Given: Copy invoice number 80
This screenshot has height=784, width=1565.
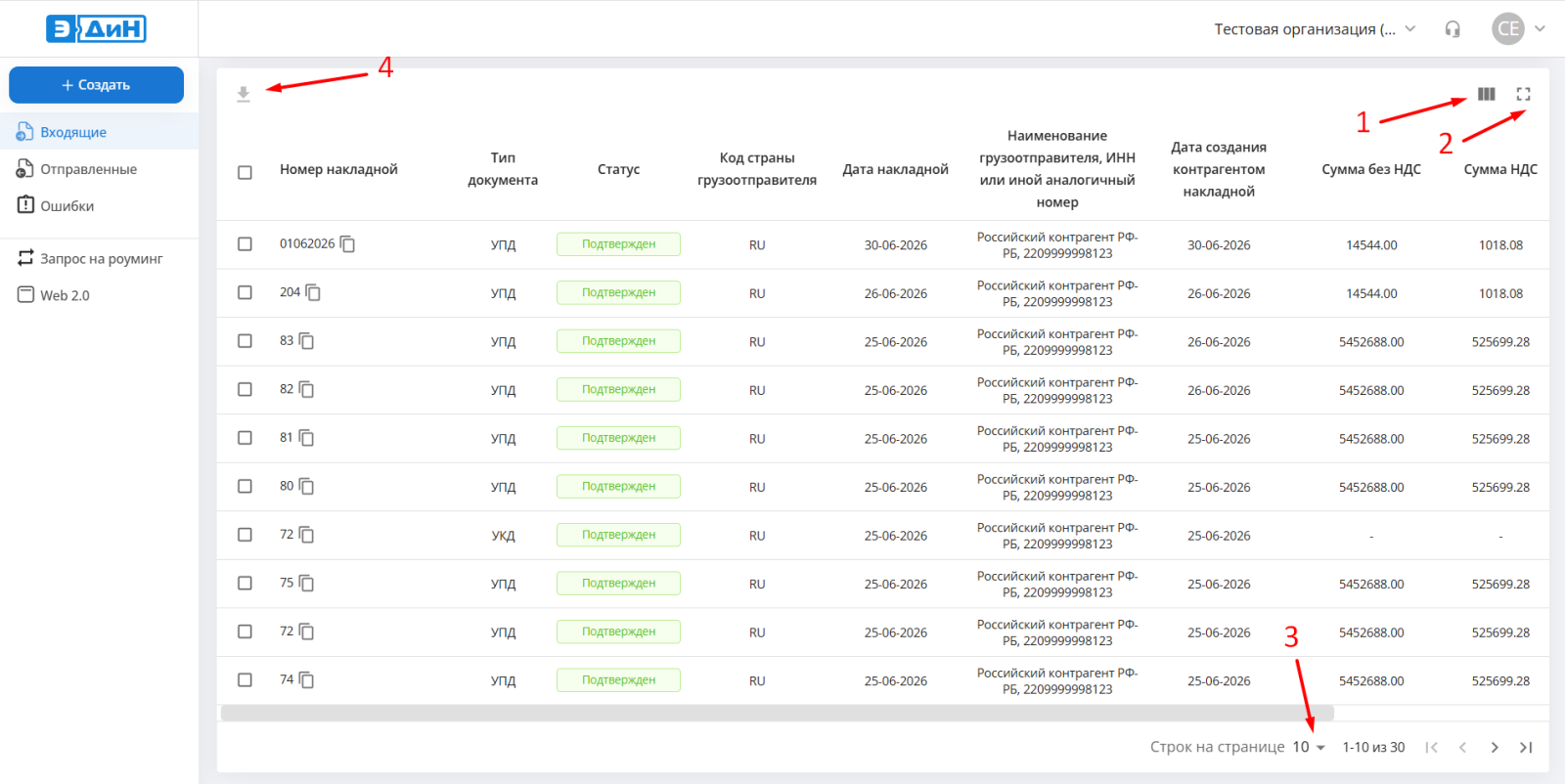Looking at the screenshot, I should (x=306, y=486).
